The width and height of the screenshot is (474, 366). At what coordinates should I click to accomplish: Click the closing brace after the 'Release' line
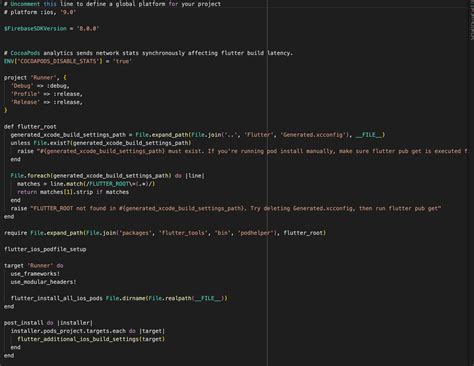[5, 110]
